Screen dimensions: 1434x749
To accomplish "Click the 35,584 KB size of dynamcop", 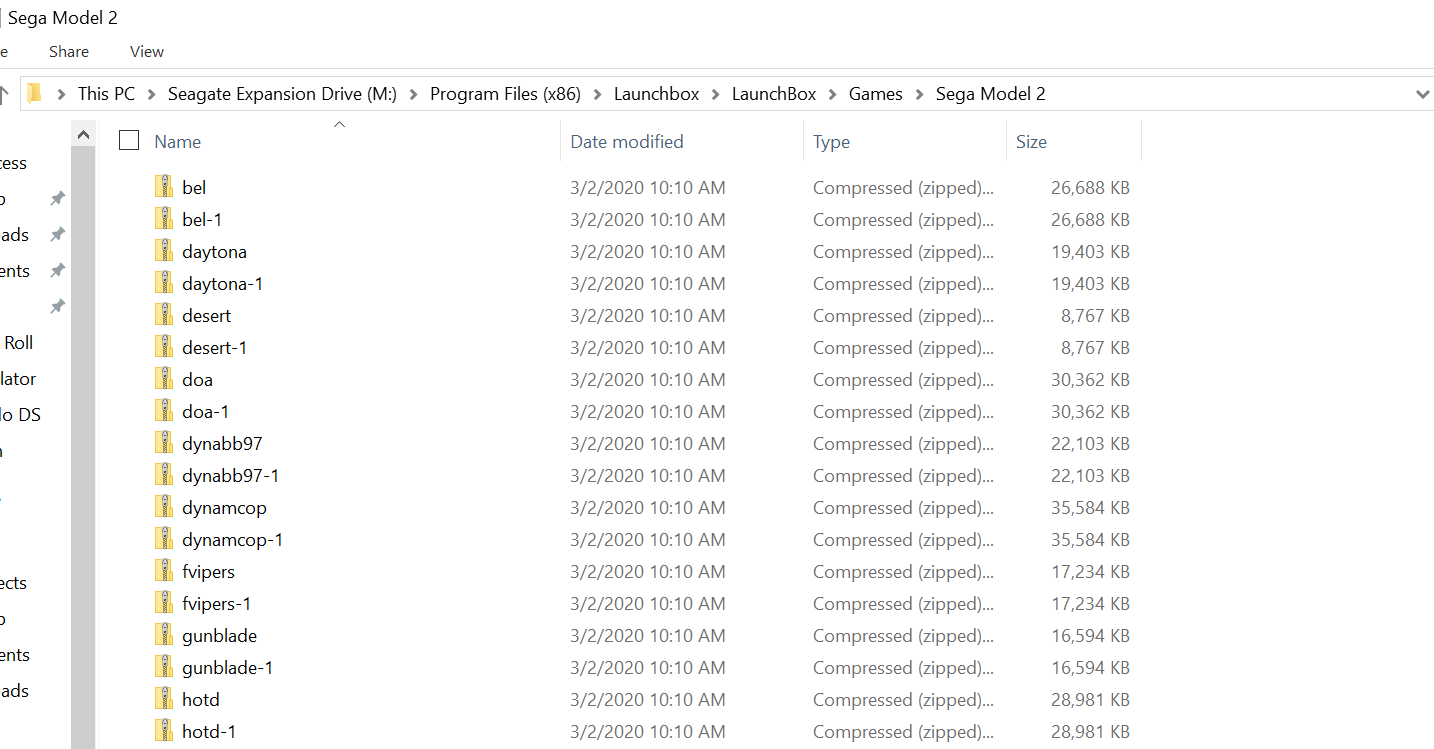I will pyautogui.click(x=1090, y=508).
